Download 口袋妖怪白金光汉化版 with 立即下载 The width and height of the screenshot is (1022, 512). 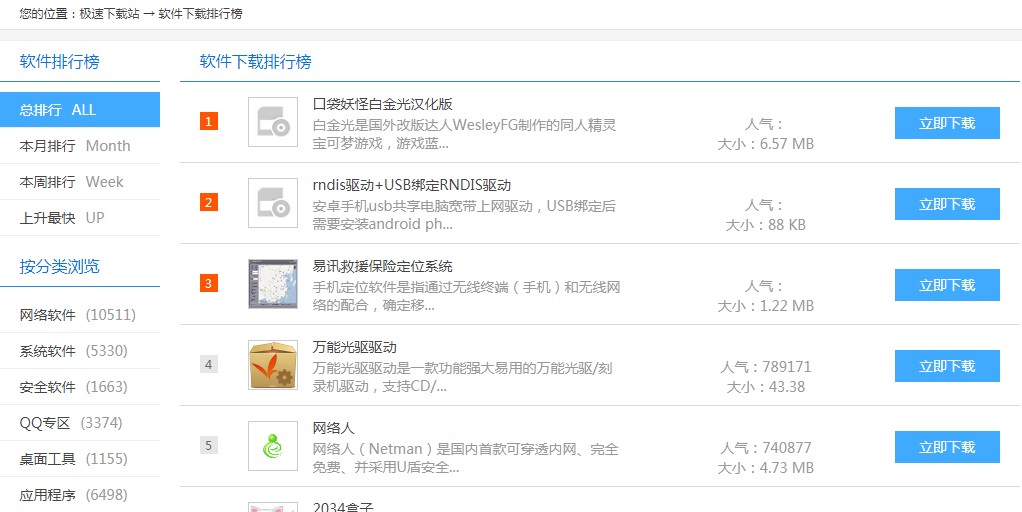click(x=946, y=123)
